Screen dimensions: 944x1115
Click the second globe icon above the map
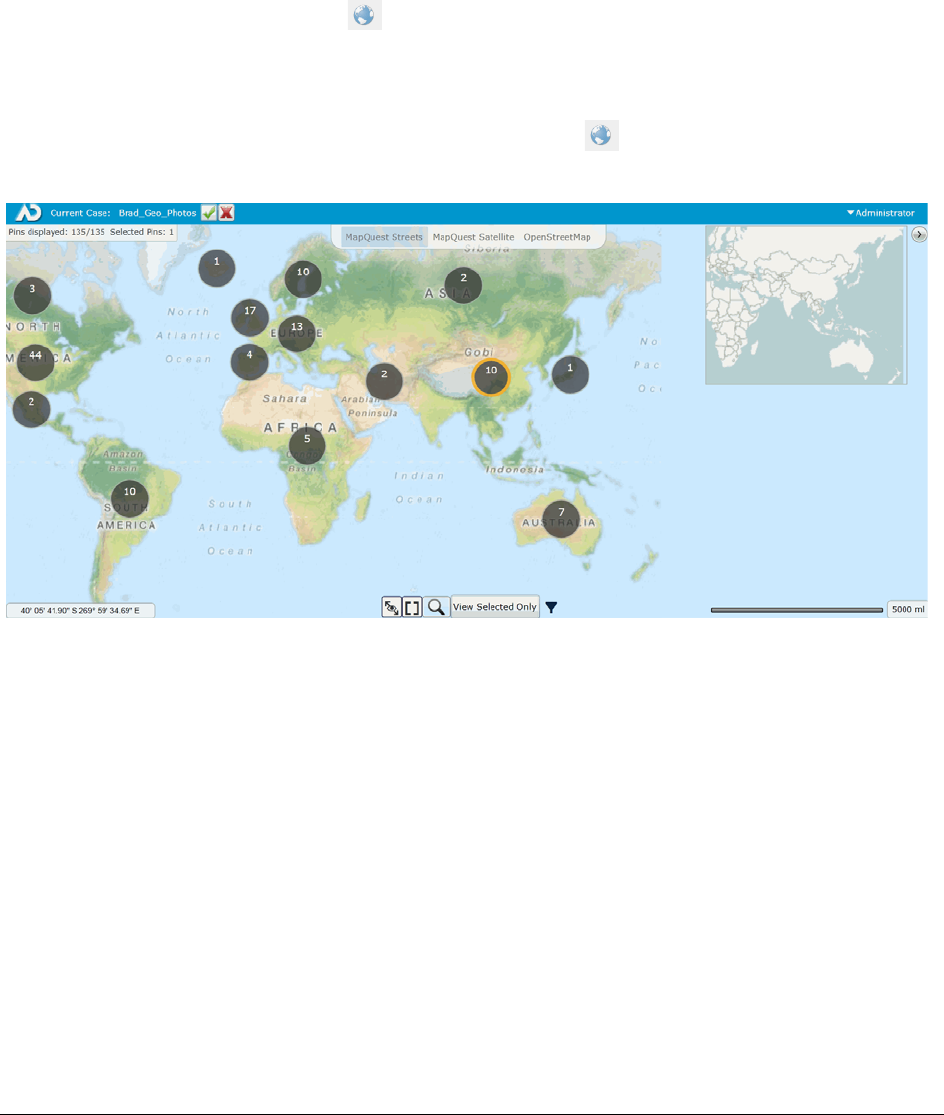click(x=601, y=135)
